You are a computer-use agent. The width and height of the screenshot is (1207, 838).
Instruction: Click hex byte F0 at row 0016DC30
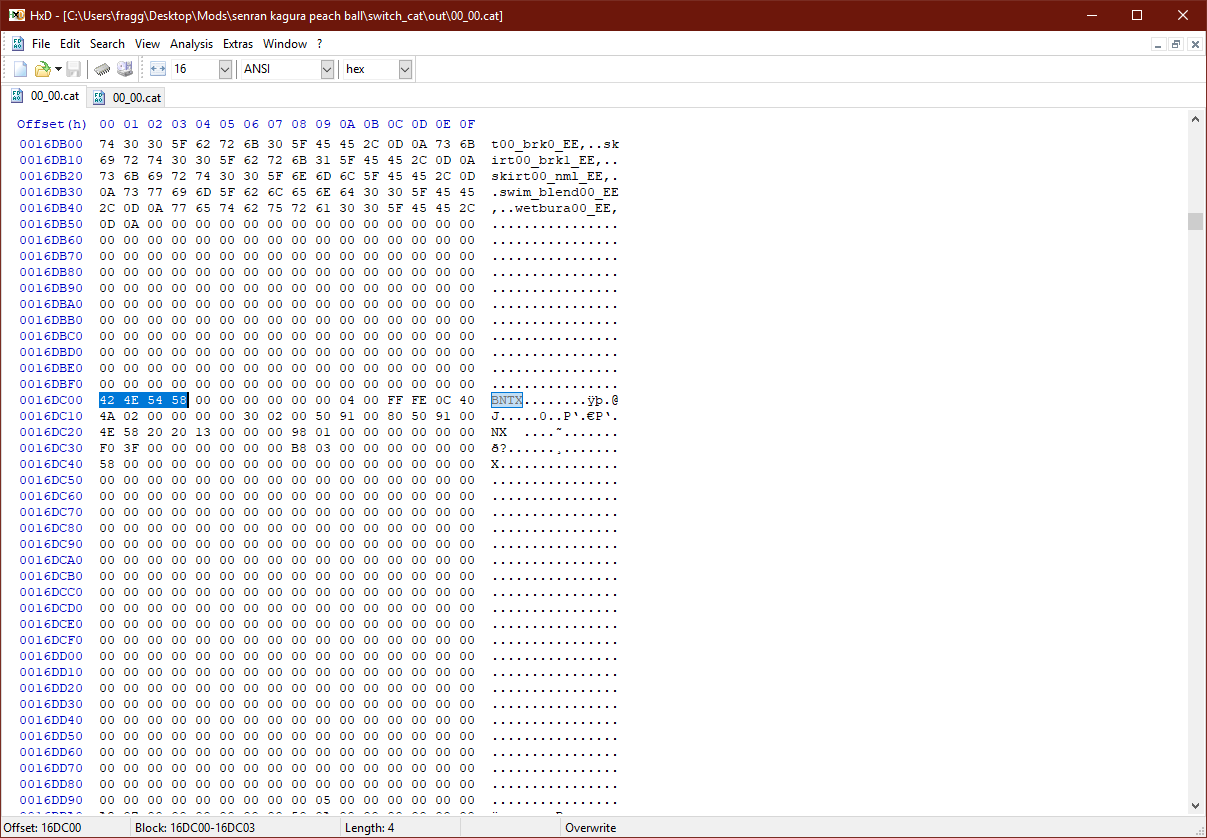click(108, 448)
